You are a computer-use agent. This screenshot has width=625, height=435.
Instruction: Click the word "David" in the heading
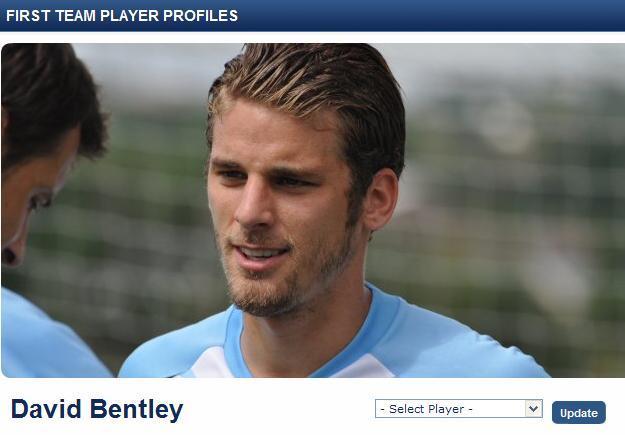pyautogui.click(x=46, y=409)
